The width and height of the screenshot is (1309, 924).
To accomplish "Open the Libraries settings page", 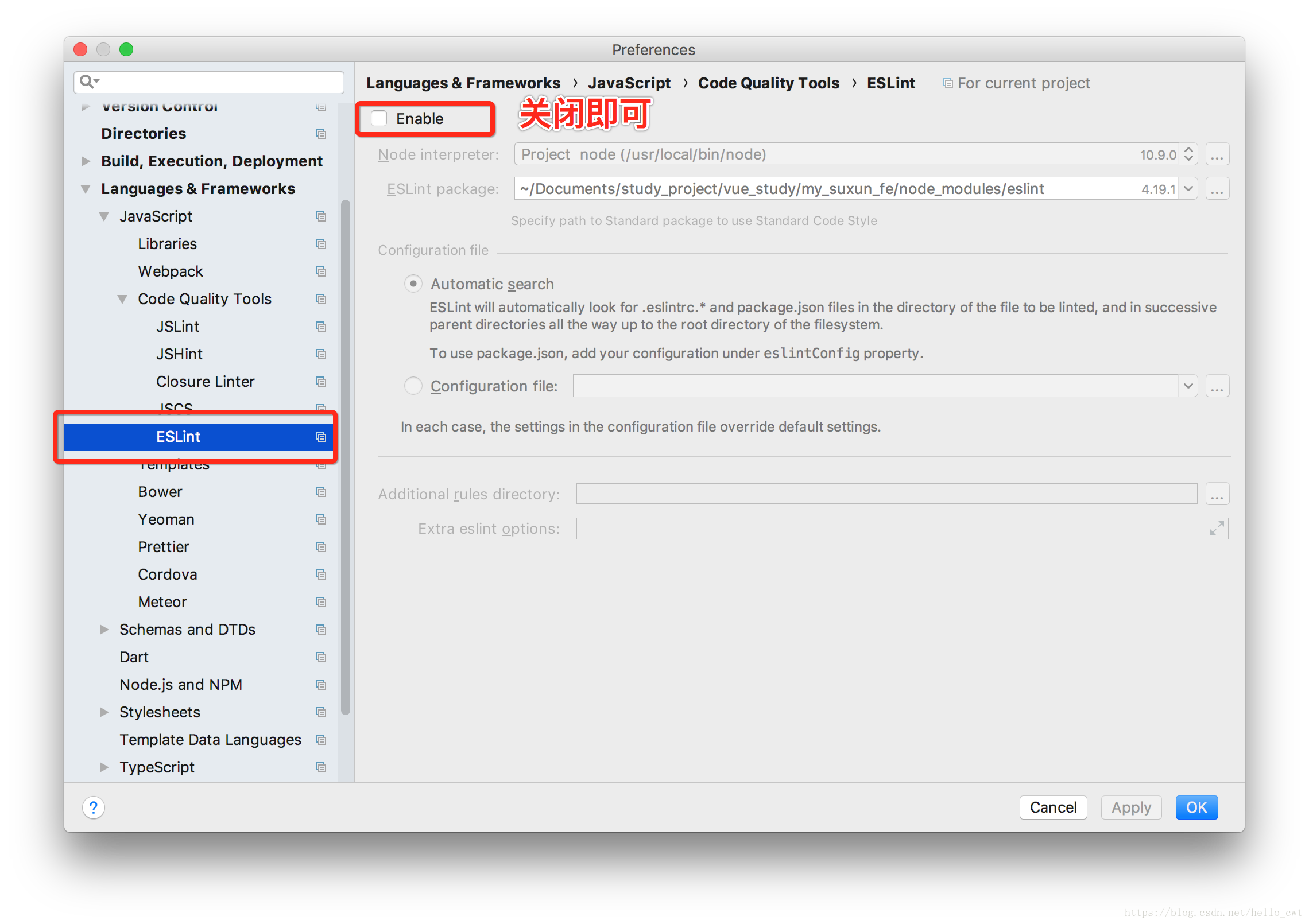I will coord(167,244).
